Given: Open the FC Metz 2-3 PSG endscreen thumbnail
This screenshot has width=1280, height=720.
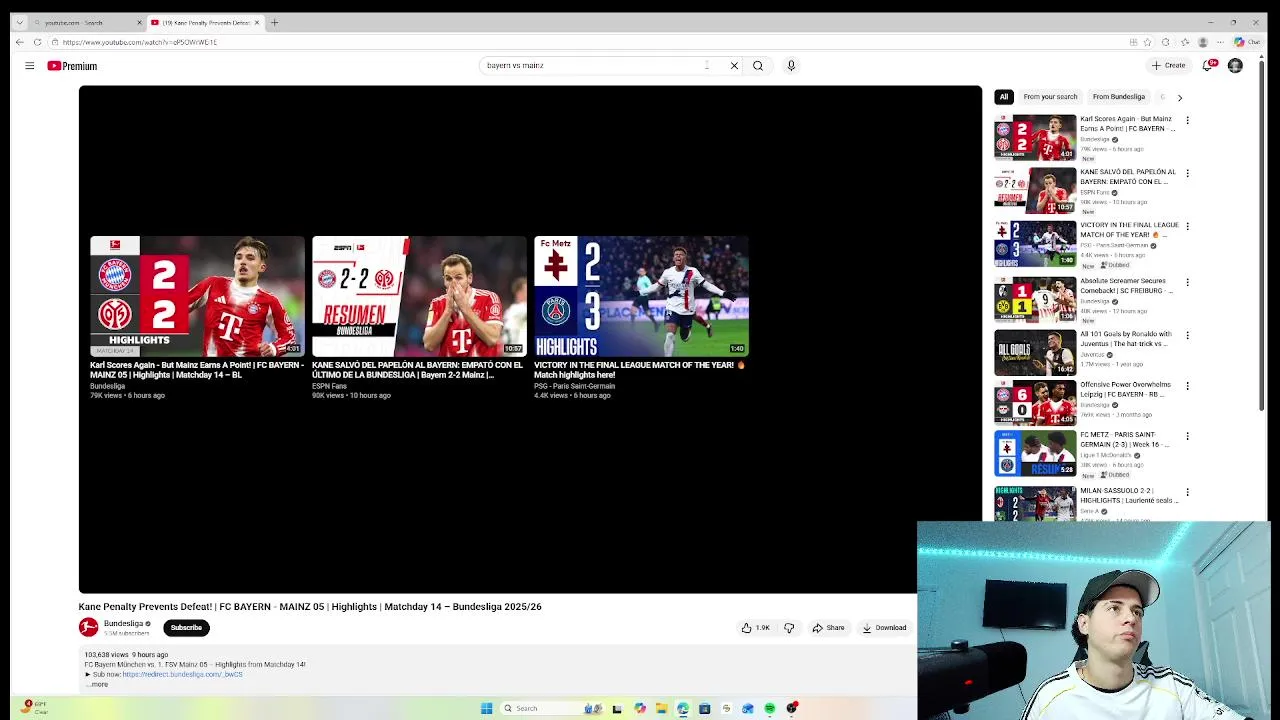Looking at the screenshot, I should pyautogui.click(x=641, y=296).
